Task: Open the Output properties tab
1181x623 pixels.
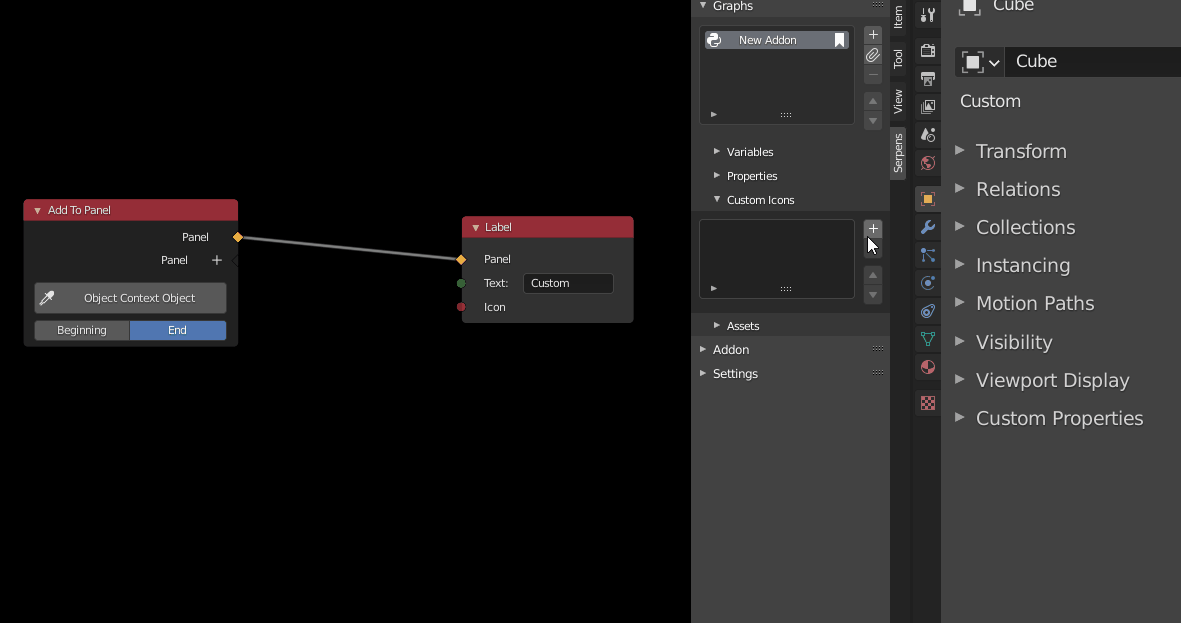Action: click(927, 76)
